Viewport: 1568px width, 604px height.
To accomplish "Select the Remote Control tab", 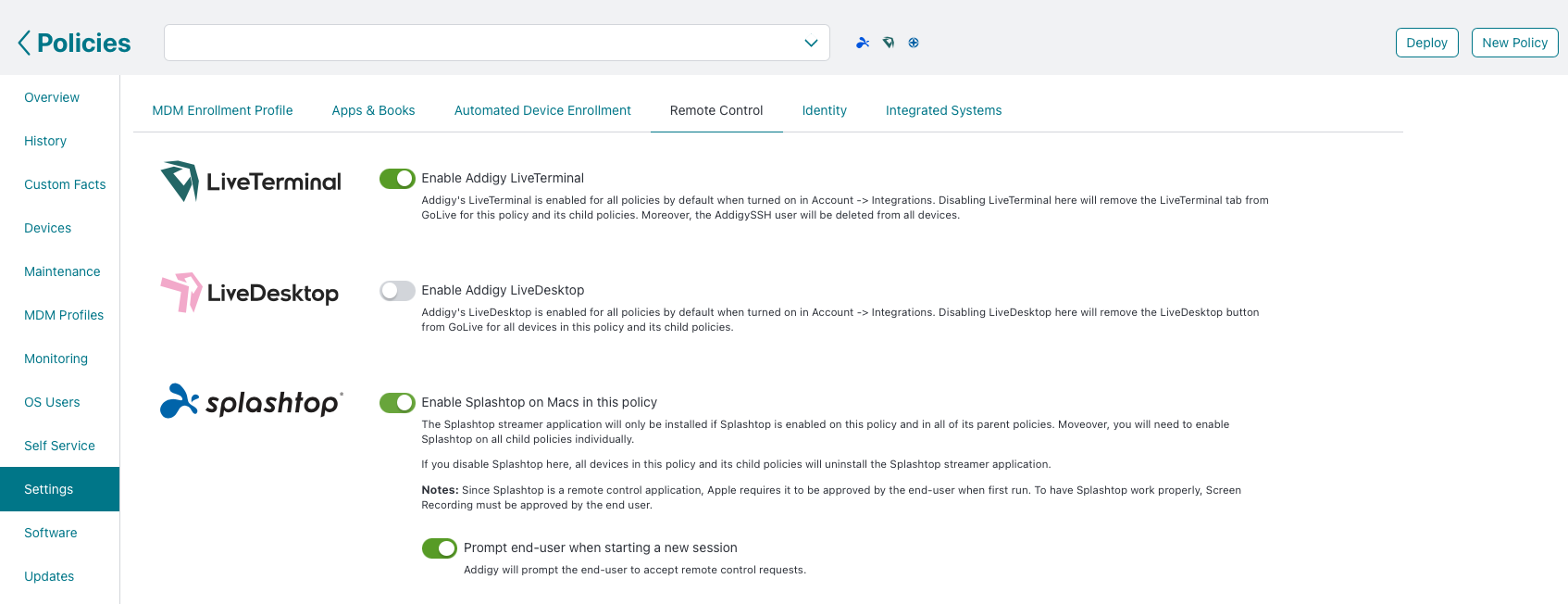I will [716, 110].
